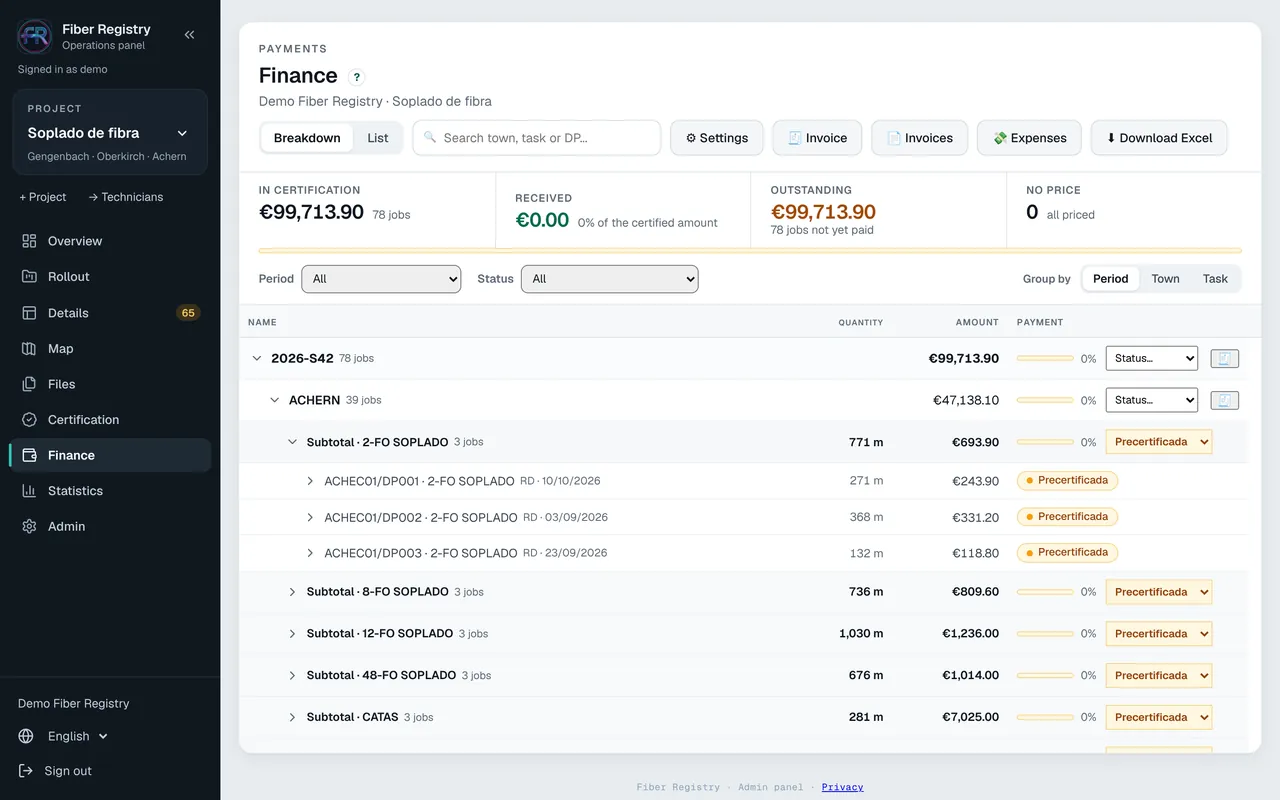Download Excel export
The image size is (1280, 800).
click(x=1159, y=138)
